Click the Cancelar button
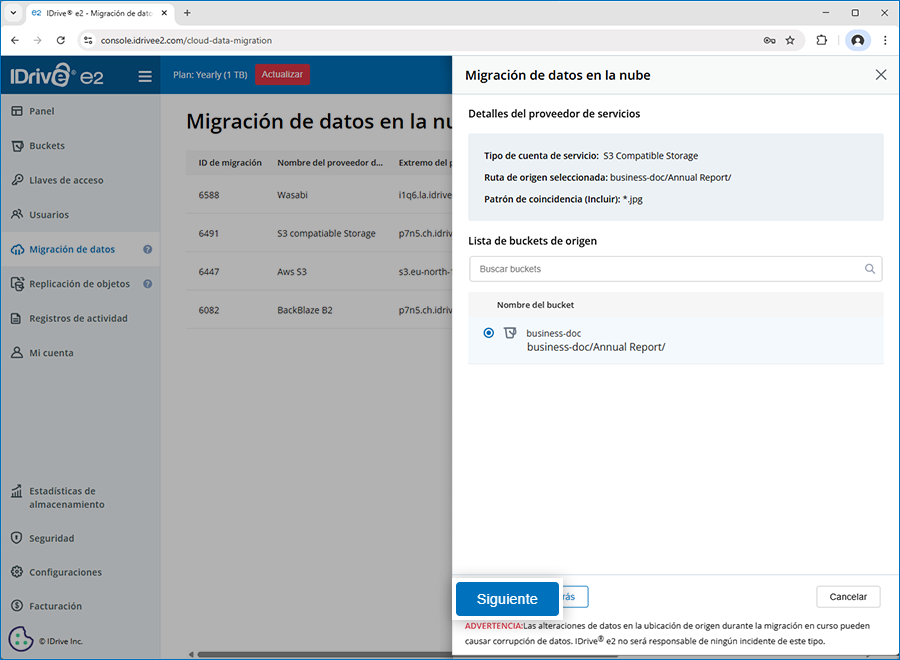Image resolution: width=900 pixels, height=660 pixels. click(848, 597)
